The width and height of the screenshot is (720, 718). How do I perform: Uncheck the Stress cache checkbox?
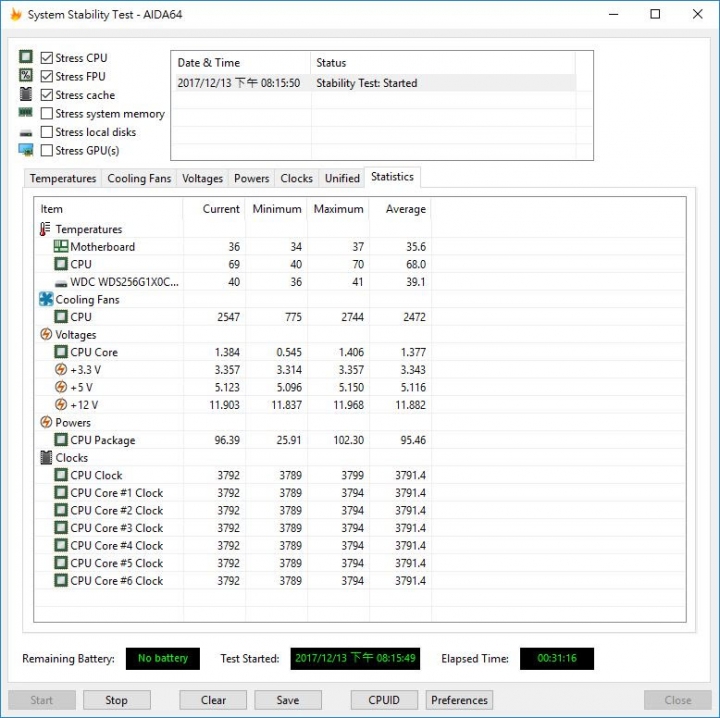[46, 95]
